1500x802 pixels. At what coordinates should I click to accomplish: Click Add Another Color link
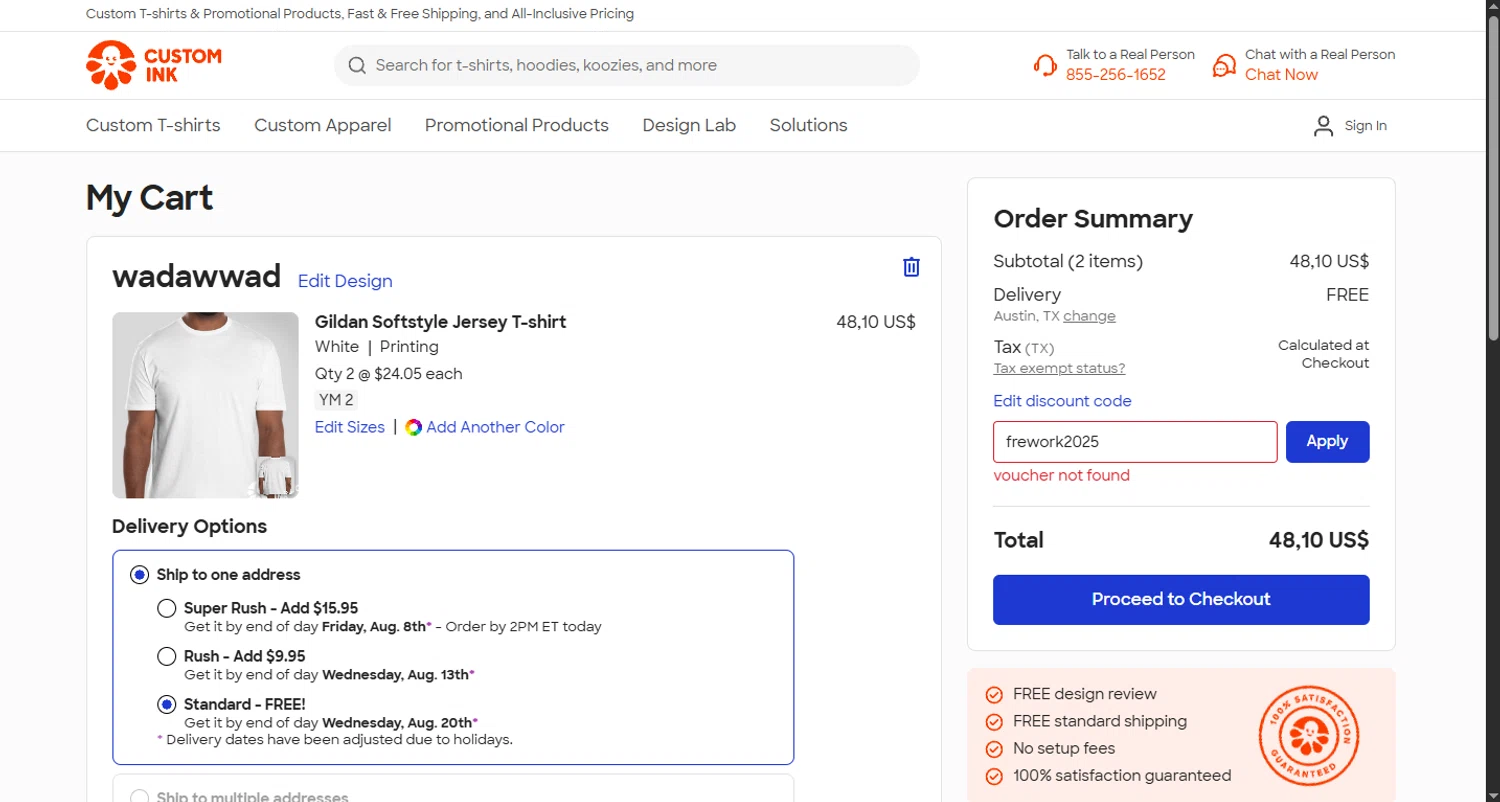click(x=495, y=428)
